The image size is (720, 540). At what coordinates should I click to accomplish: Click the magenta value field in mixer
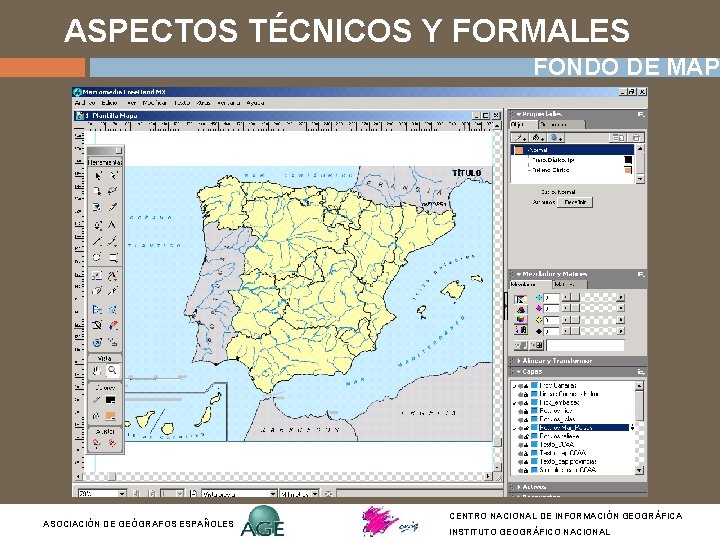pos(551,309)
